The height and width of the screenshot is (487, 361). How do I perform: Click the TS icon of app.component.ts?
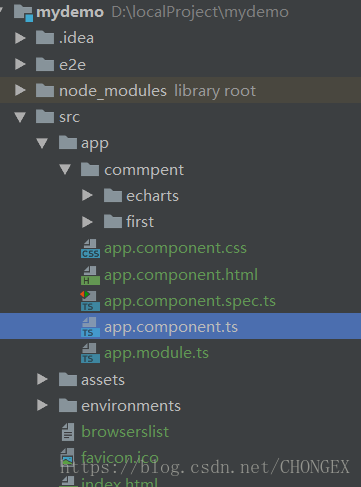tap(90, 327)
